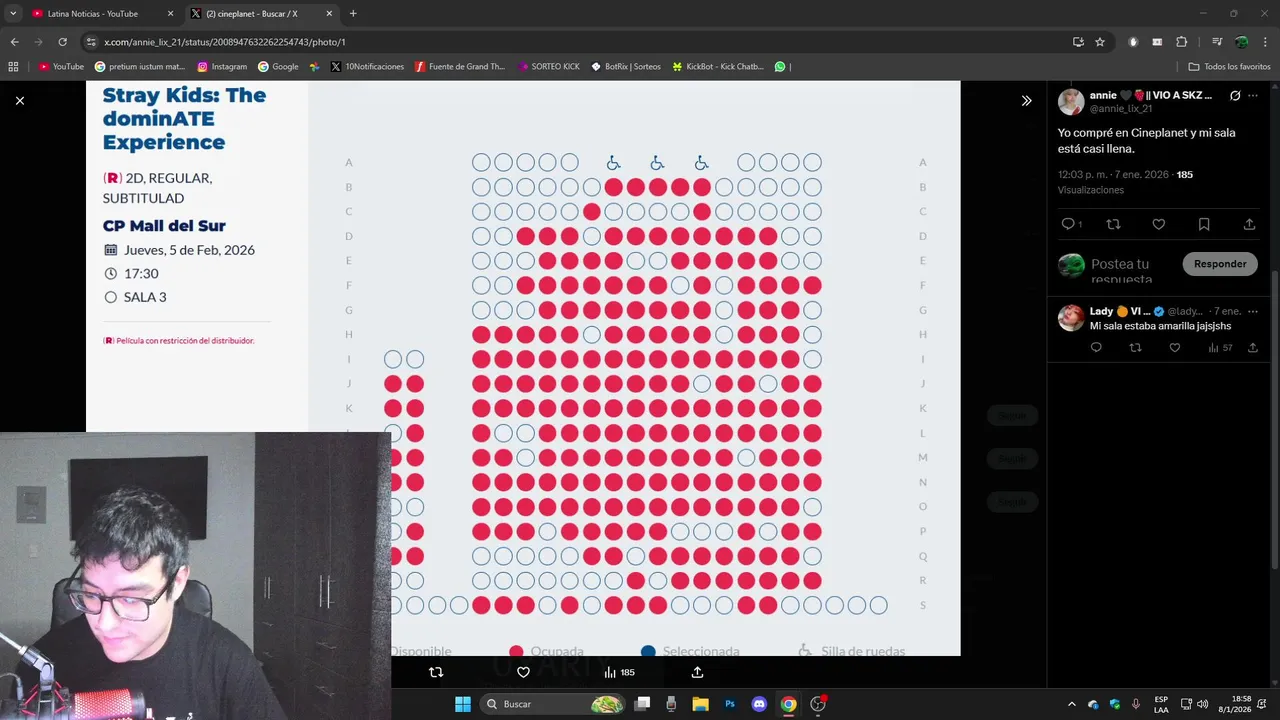Bookmark annie's tweet
1280x720 pixels.
[x=1204, y=224]
